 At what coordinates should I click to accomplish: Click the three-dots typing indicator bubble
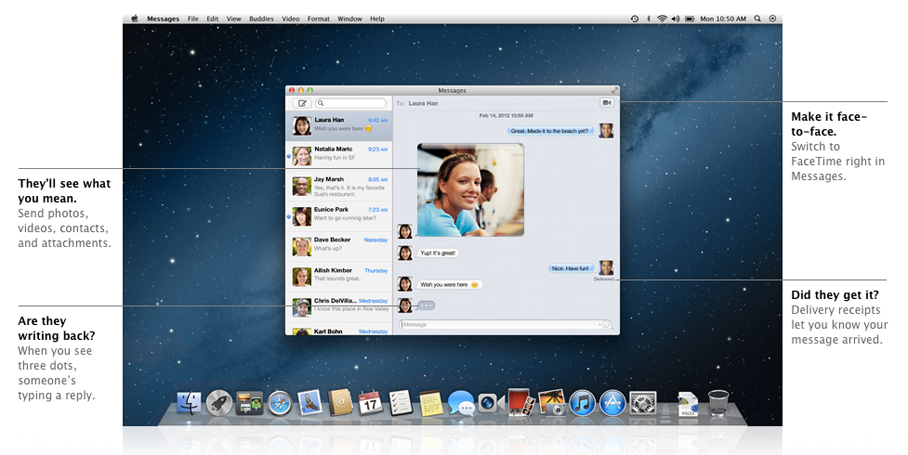[426, 305]
